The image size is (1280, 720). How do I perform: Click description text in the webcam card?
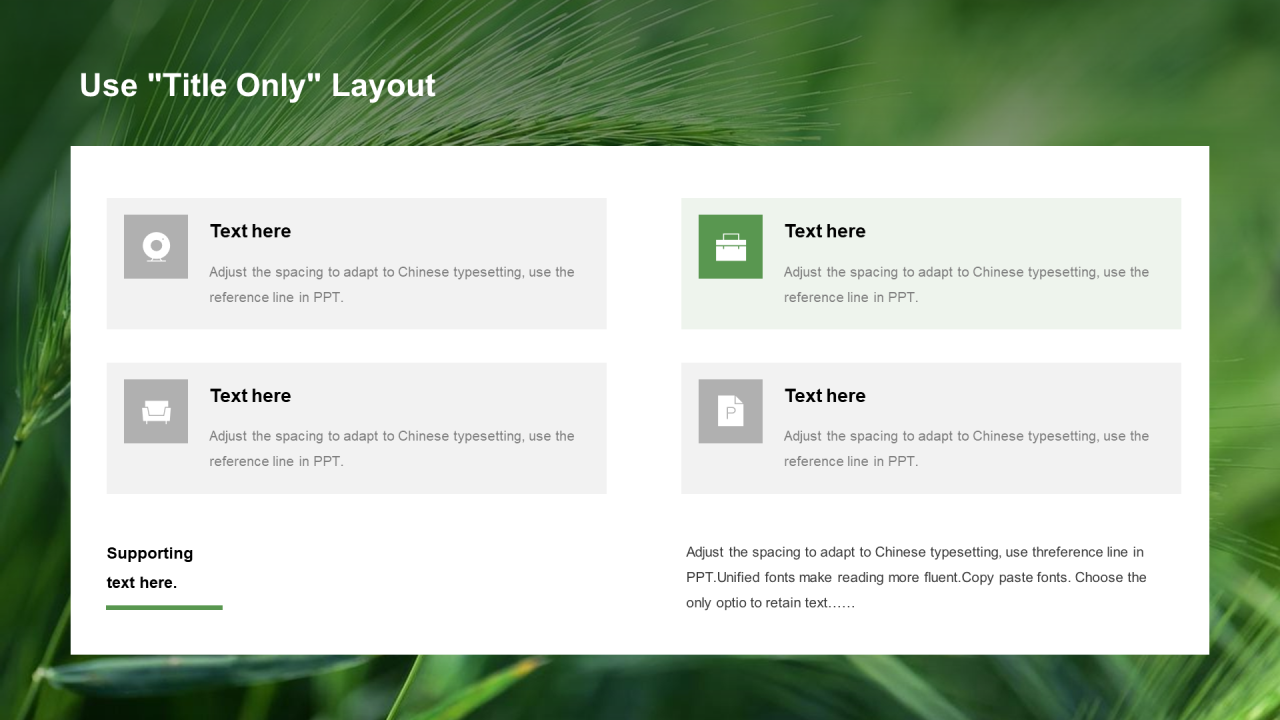coord(391,284)
